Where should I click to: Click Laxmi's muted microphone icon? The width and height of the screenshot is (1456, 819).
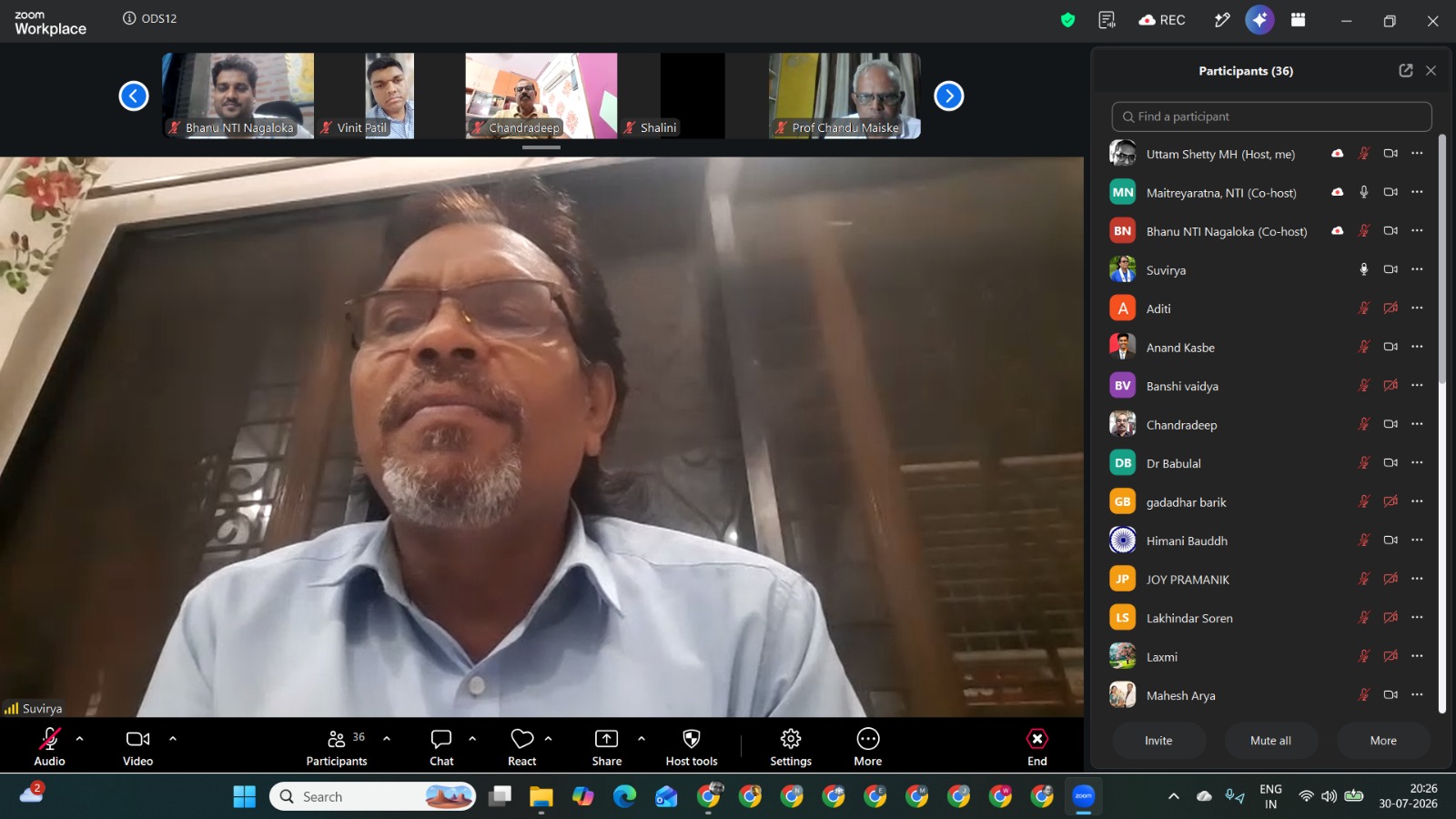pos(1364,656)
